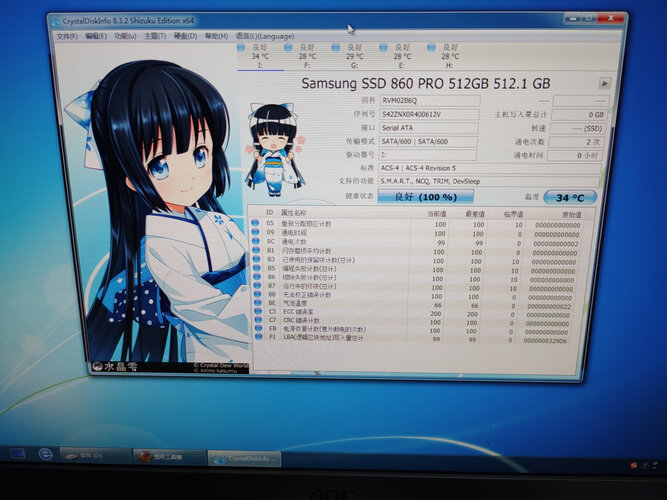The height and width of the screenshot is (500, 667).
Task: Click the ---- (SSD) rotation rate field
Action: click(x=577, y=129)
